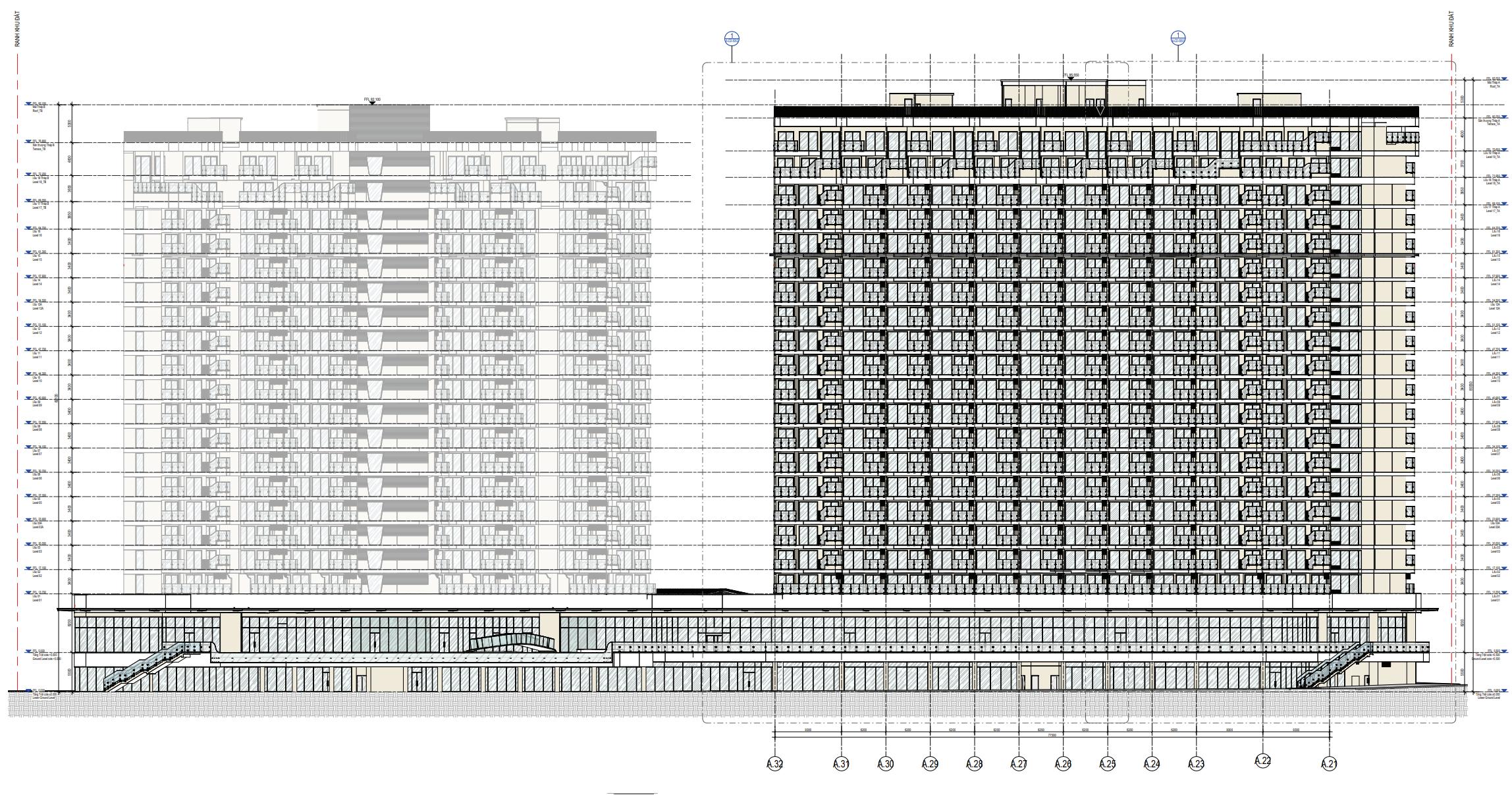This screenshot has width=1512, height=795.
Task: Click the right section callout bubble
Action: pos(1178,38)
